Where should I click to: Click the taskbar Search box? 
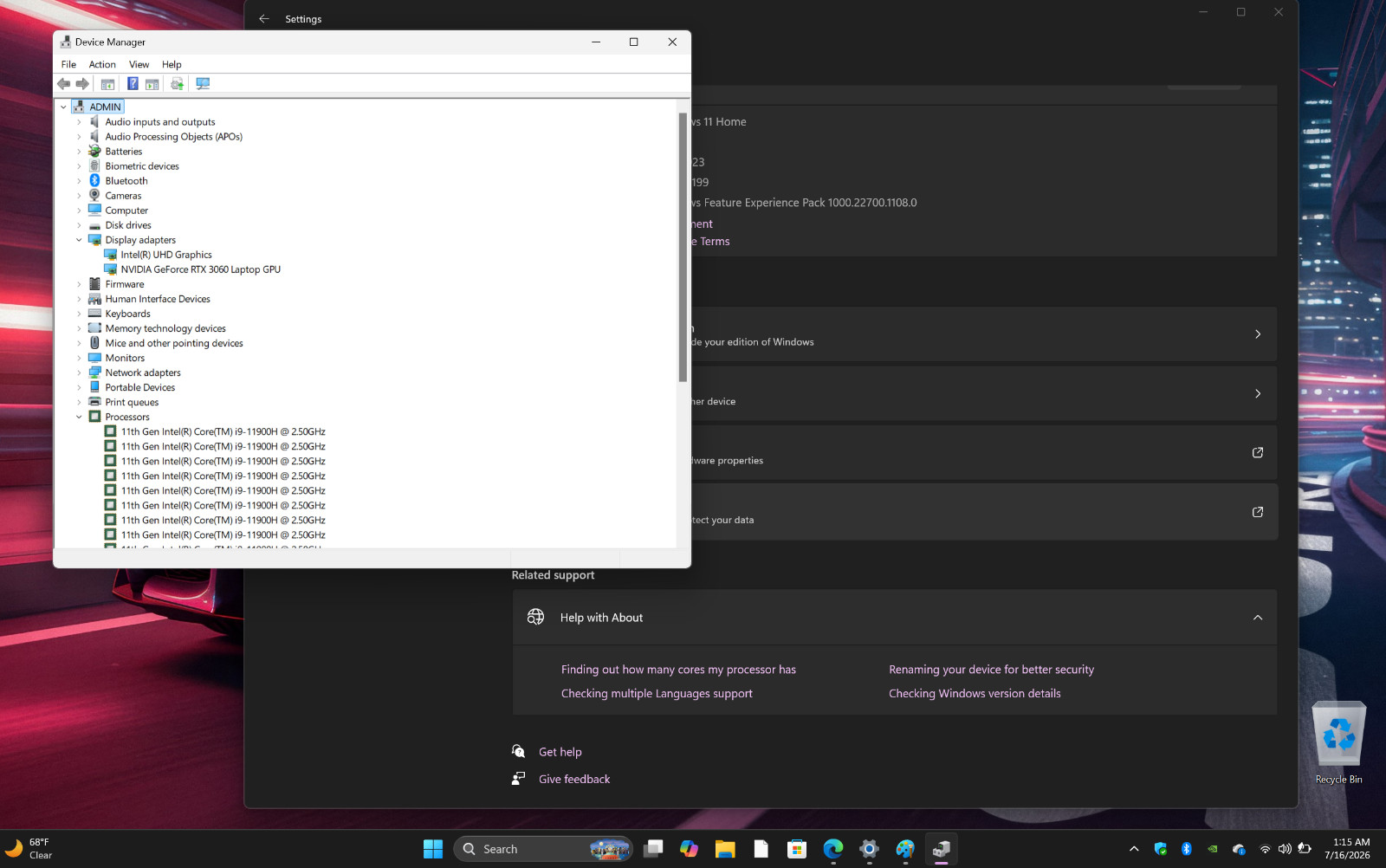click(x=543, y=849)
